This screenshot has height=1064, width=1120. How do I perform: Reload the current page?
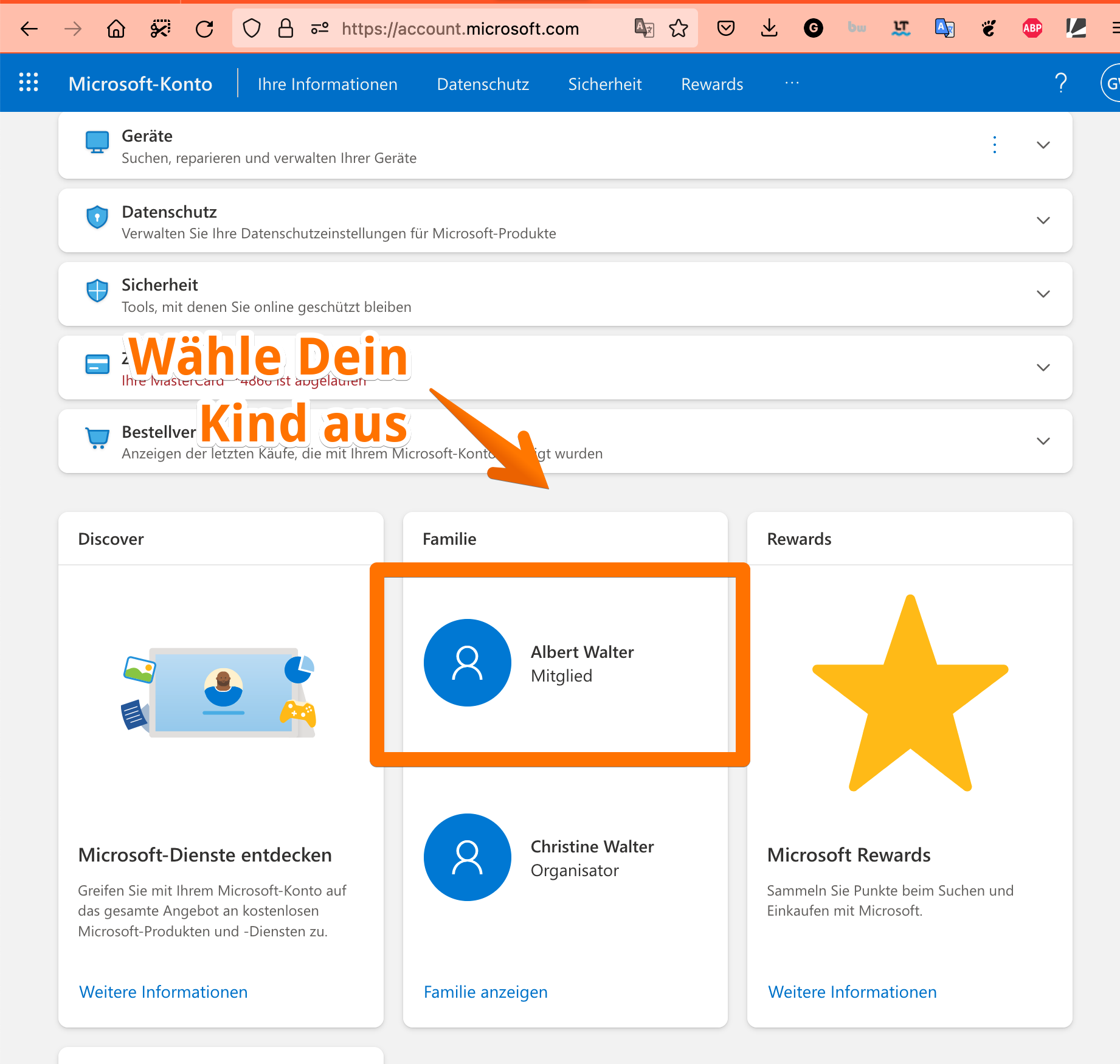click(205, 28)
